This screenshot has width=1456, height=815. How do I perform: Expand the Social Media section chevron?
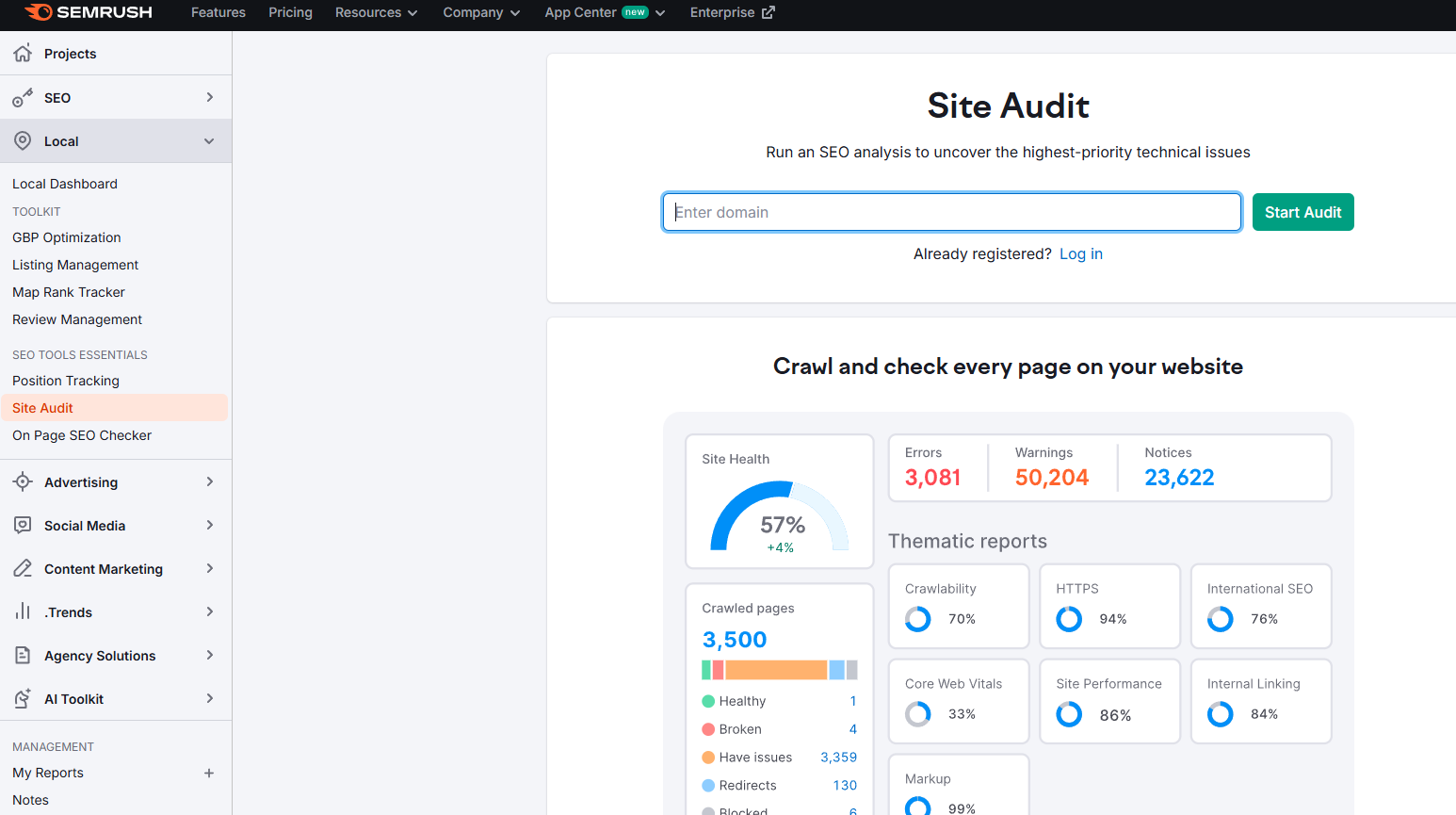click(x=209, y=525)
